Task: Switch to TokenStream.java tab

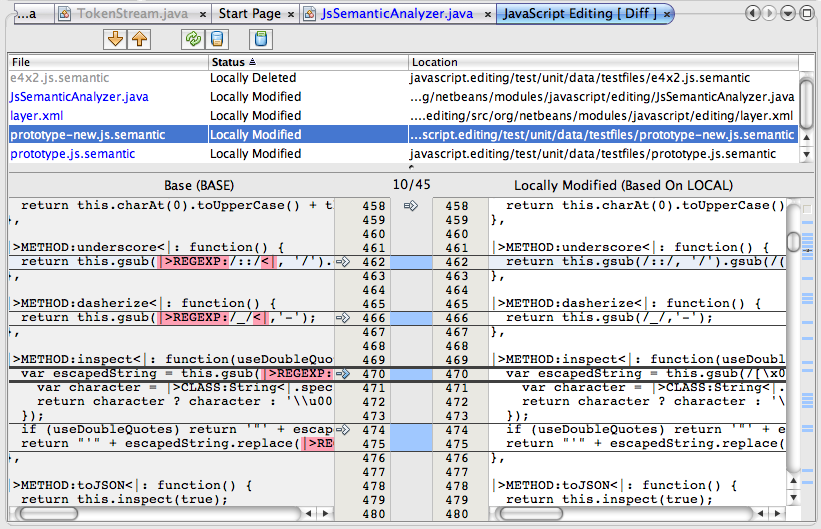Action: (132, 14)
